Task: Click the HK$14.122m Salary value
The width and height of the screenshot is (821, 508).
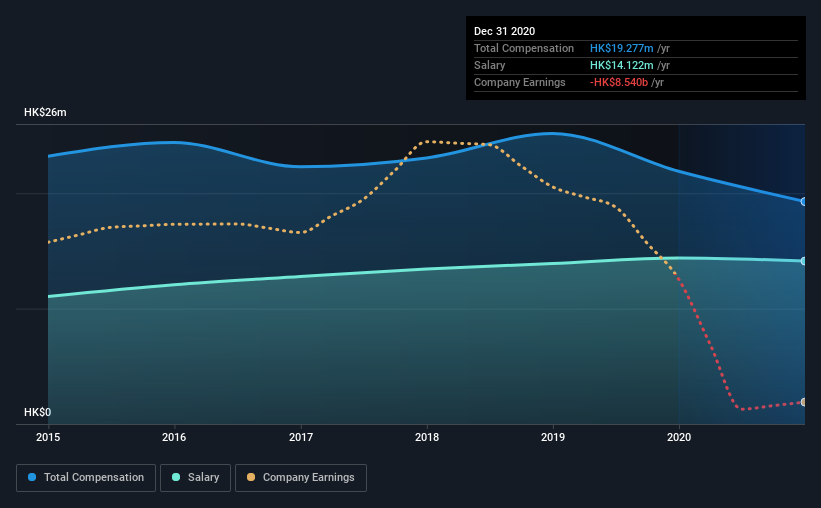Action: pyautogui.click(x=622, y=65)
